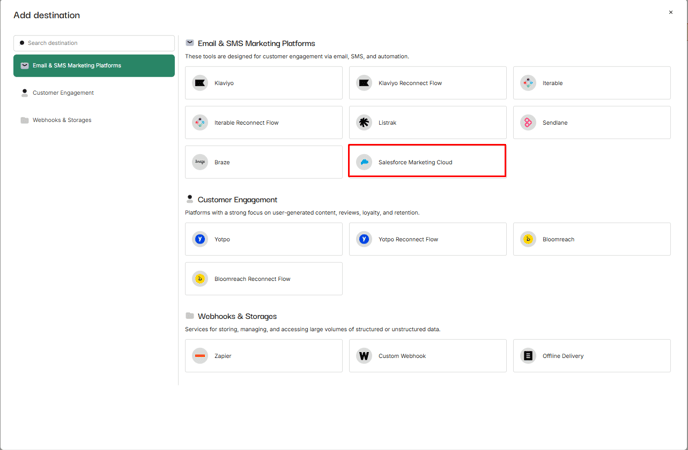Click the Klaviyo logo icon
The width and height of the screenshot is (688, 450).
tap(200, 83)
